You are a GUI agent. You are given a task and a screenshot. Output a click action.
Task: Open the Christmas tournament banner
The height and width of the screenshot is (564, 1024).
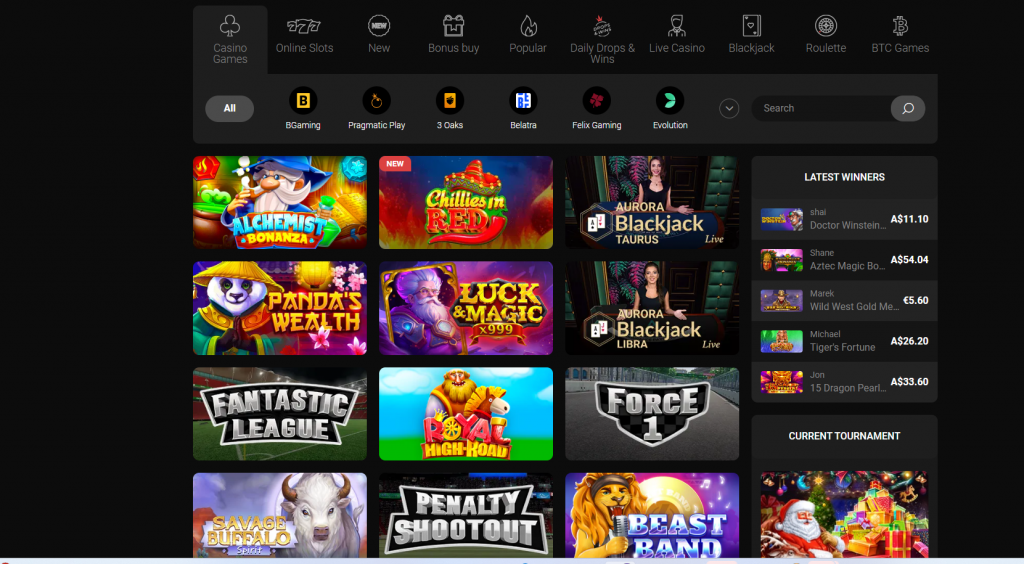844,514
